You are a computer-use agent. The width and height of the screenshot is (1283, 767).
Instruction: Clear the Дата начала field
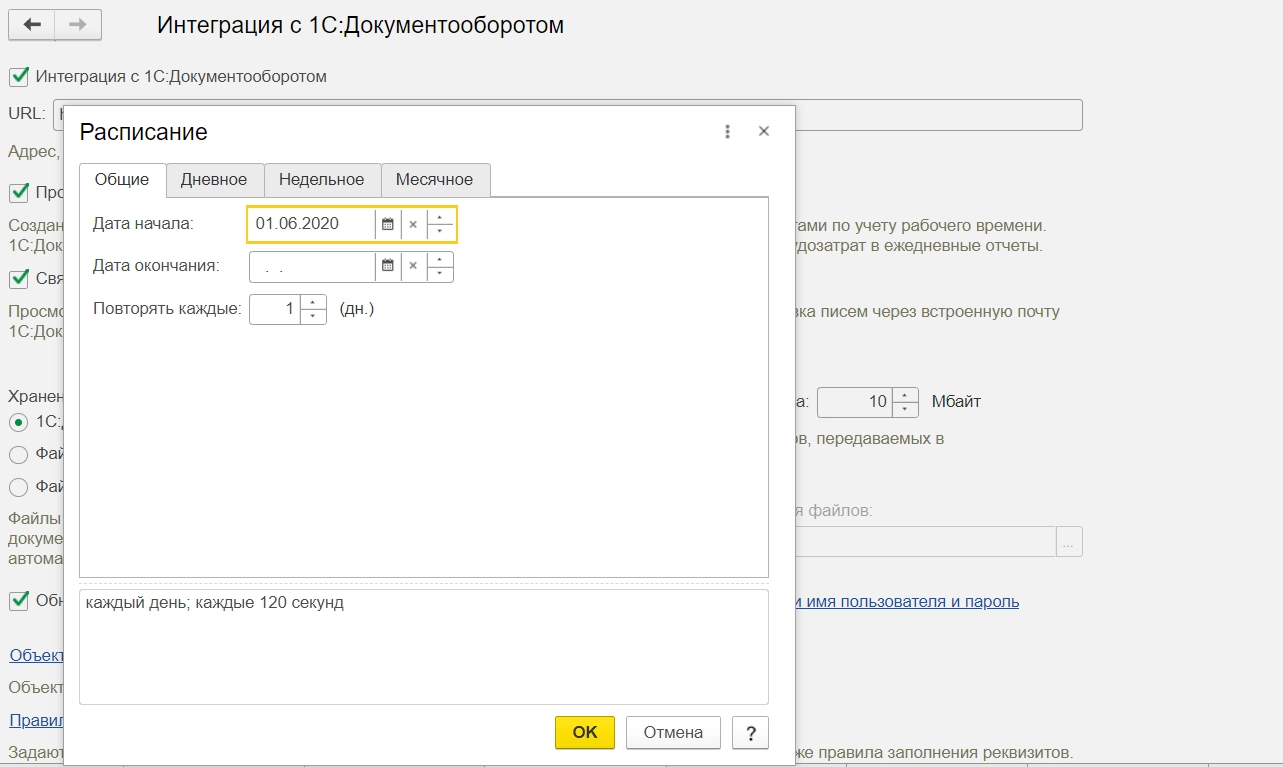413,224
